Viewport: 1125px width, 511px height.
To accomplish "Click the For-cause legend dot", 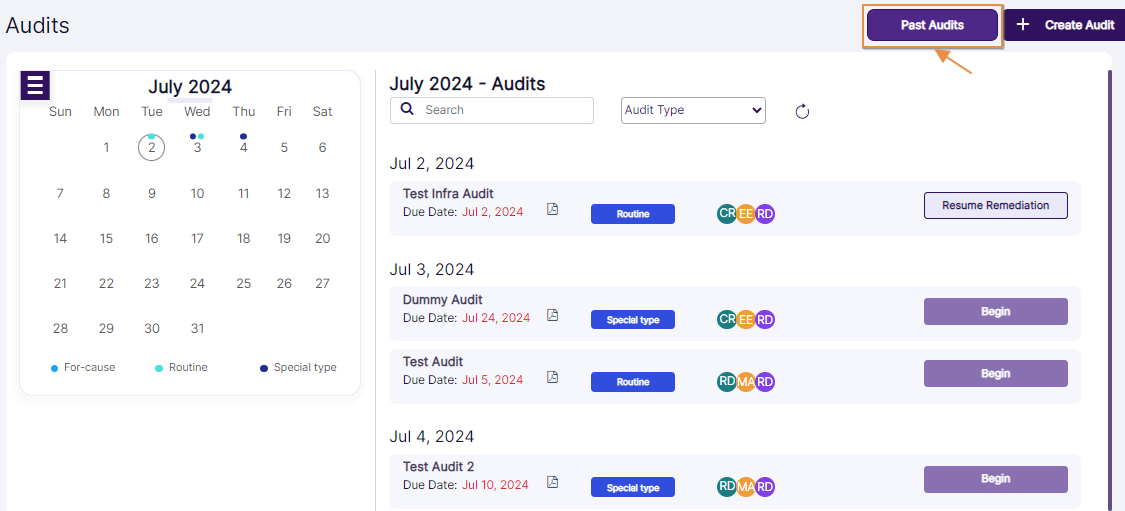I will pyautogui.click(x=55, y=368).
